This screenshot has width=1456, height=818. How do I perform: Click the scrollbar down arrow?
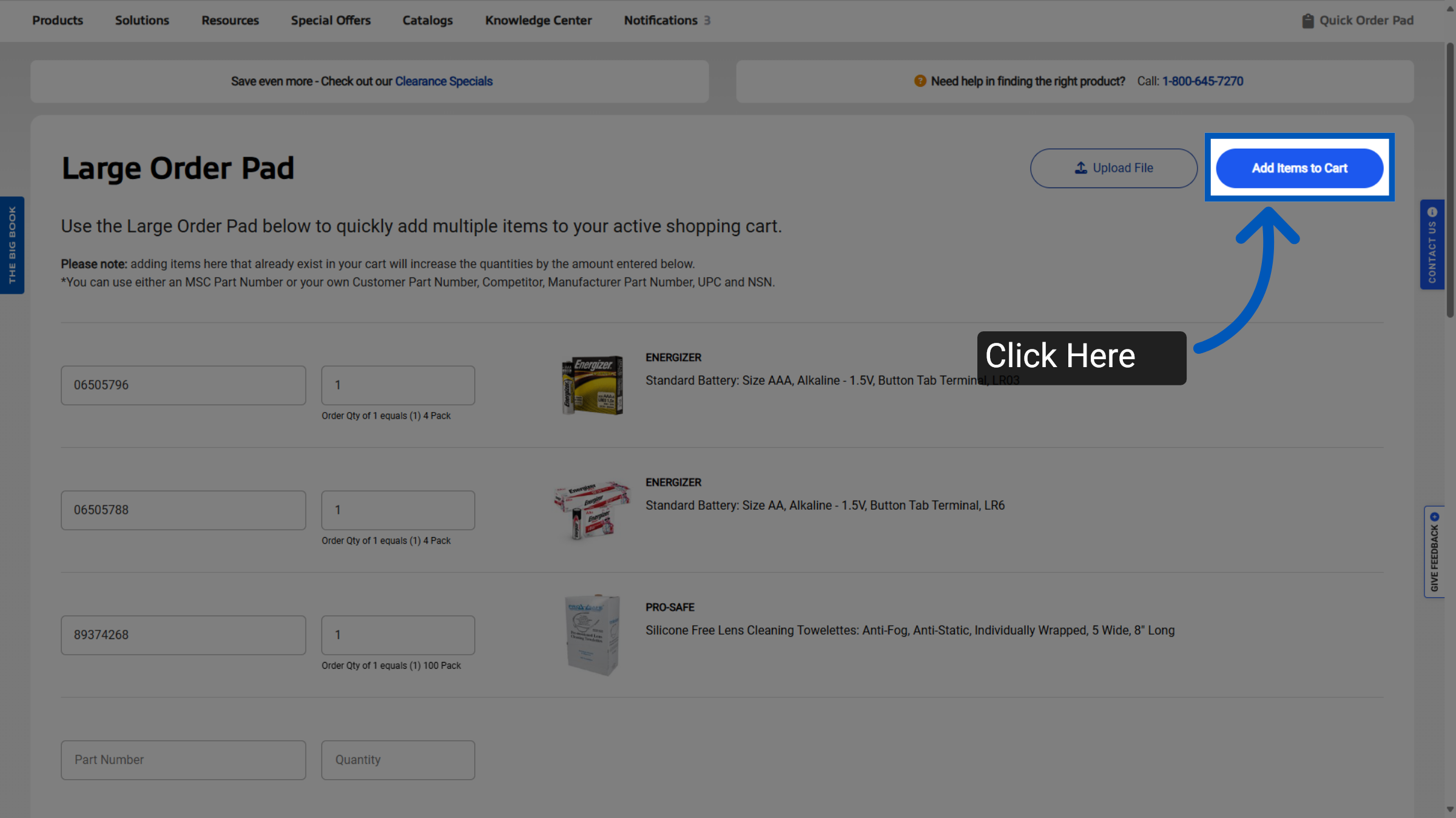point(1450,810)
